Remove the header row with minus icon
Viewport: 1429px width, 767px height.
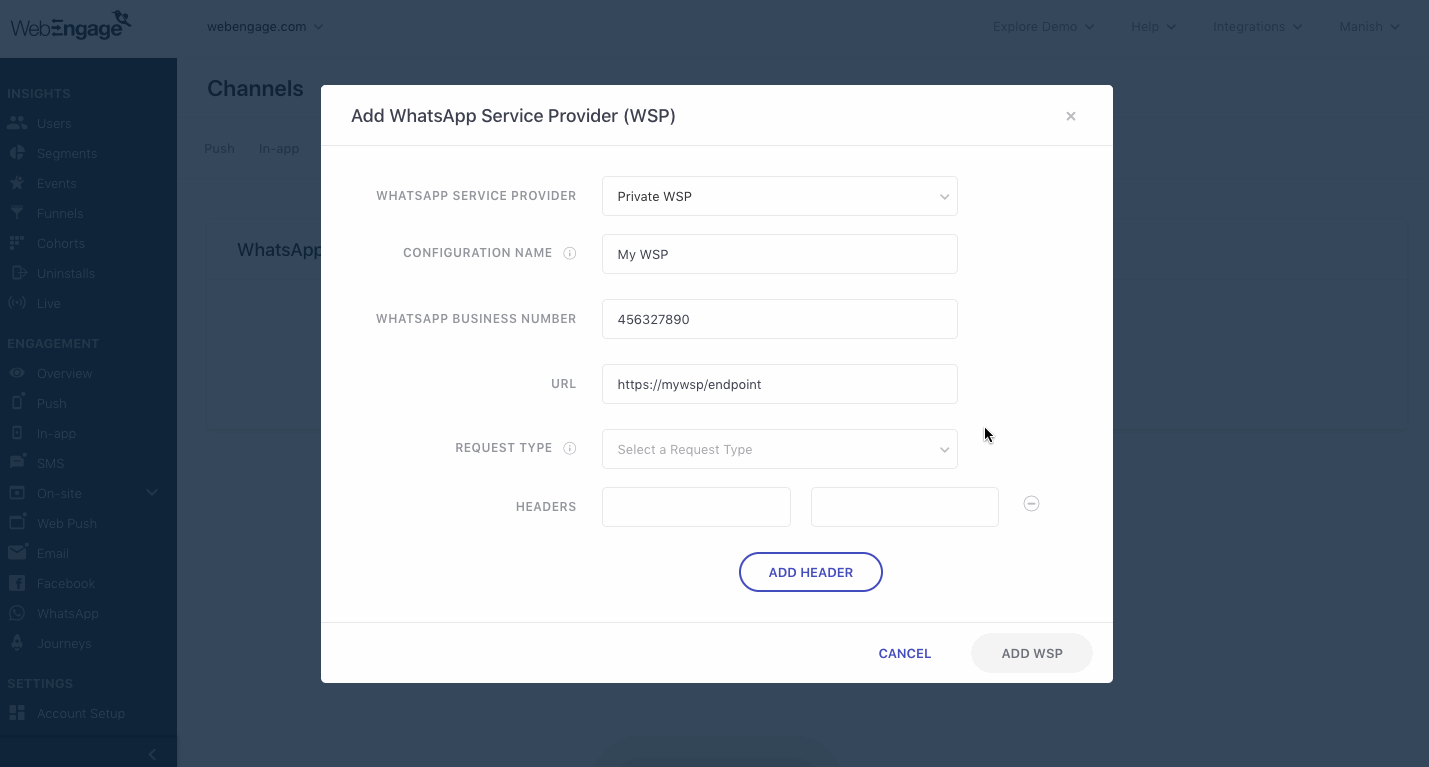click(x=1031, y=504)
